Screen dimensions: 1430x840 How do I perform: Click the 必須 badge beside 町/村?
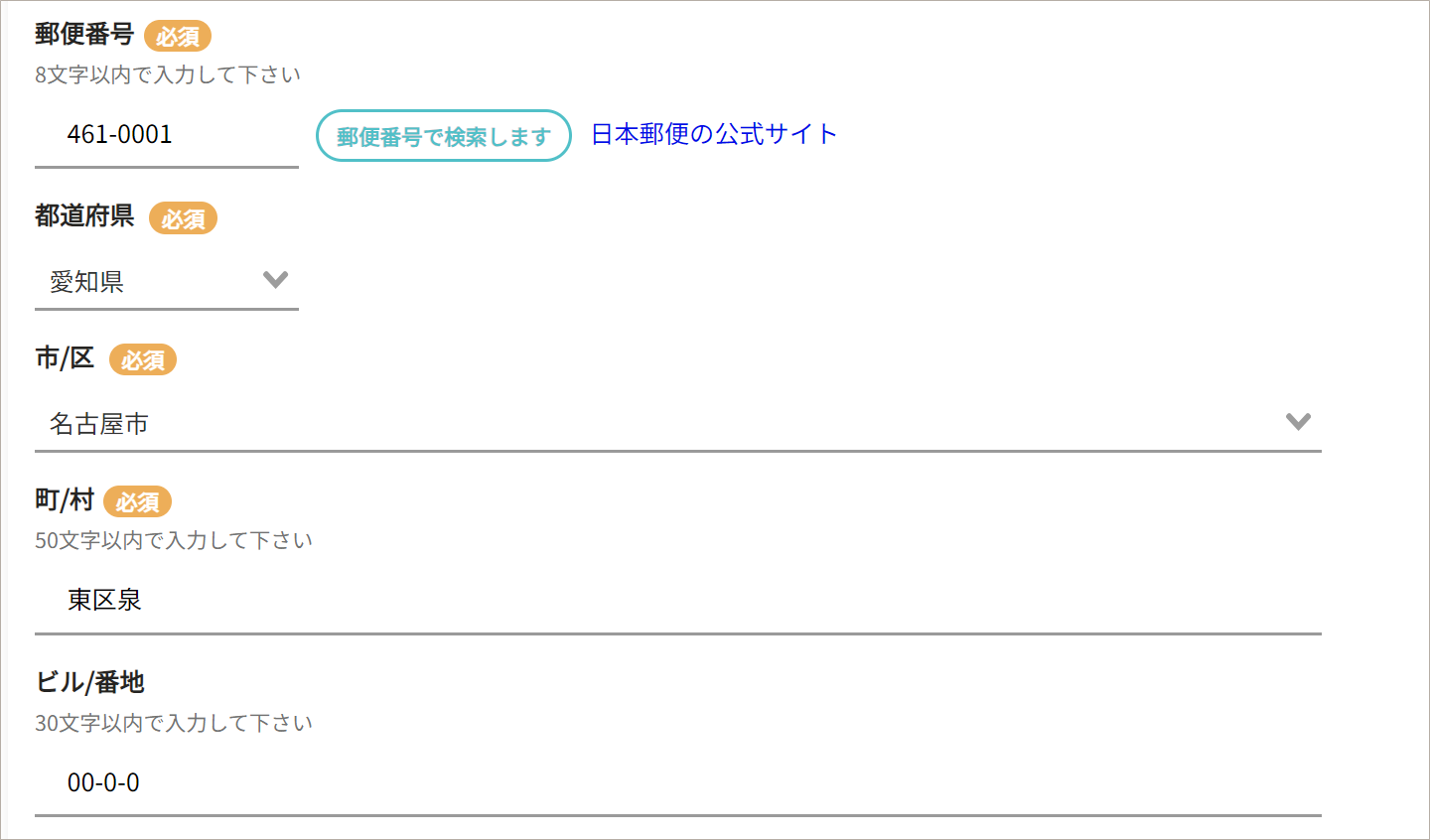click(x=138, y=502)
